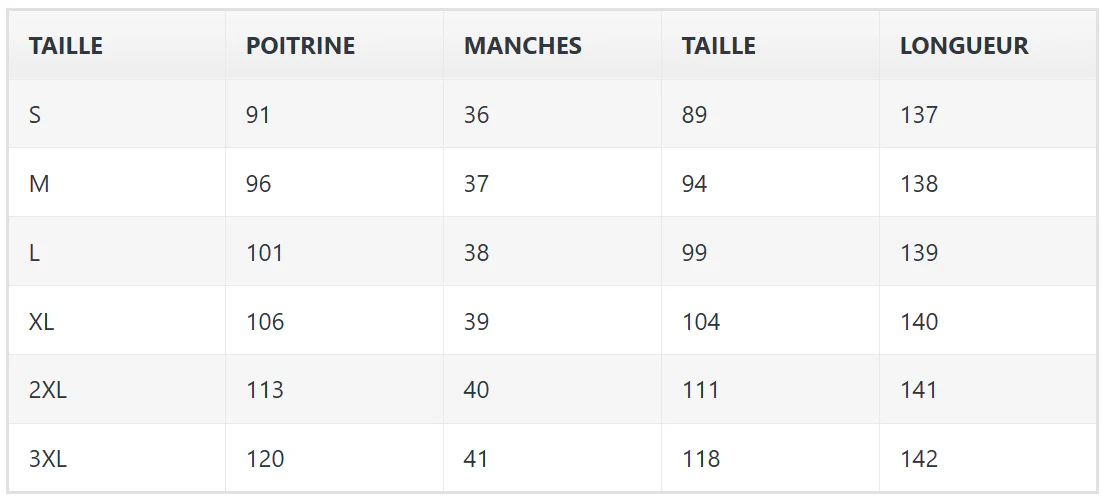Click the manches value 38

pyautogui.click(x=477, y=252)
